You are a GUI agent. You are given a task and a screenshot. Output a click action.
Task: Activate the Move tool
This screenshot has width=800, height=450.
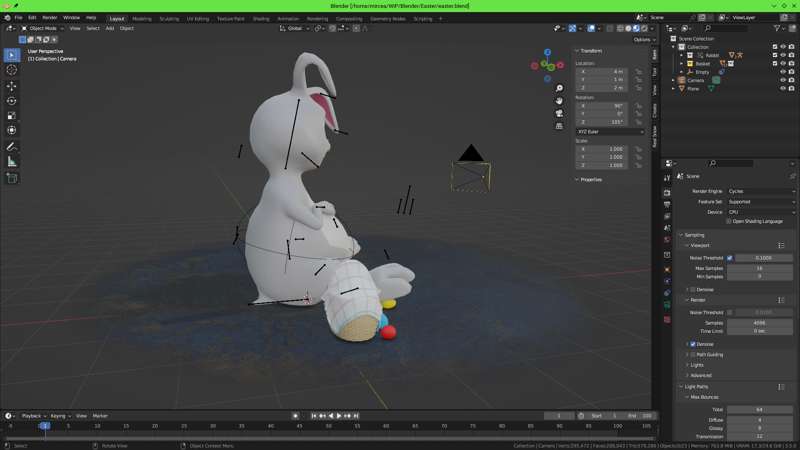(x=12, y=86)
